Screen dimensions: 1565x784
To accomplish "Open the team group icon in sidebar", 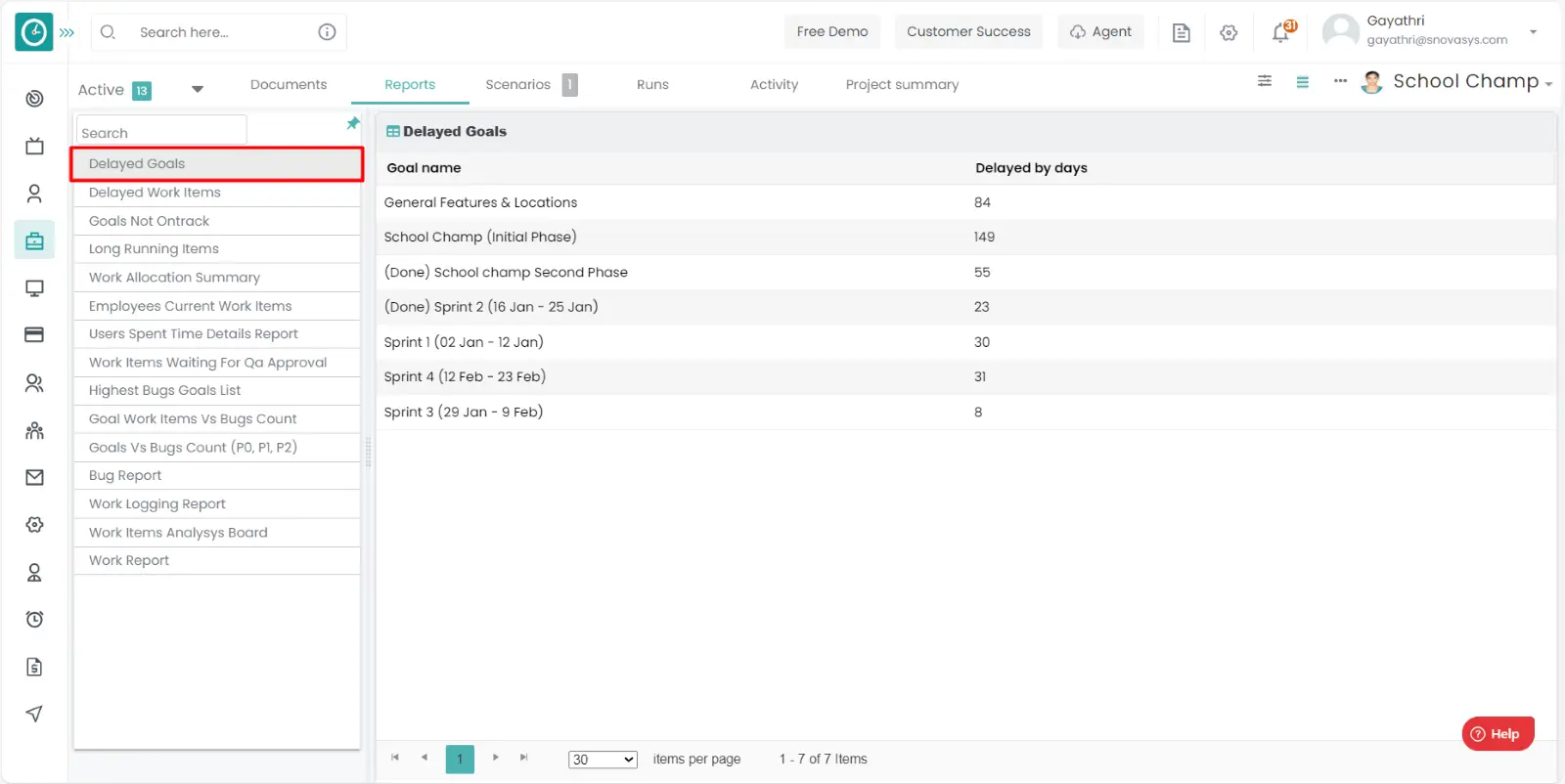I will pyautogui.click(x=34, y=430).
